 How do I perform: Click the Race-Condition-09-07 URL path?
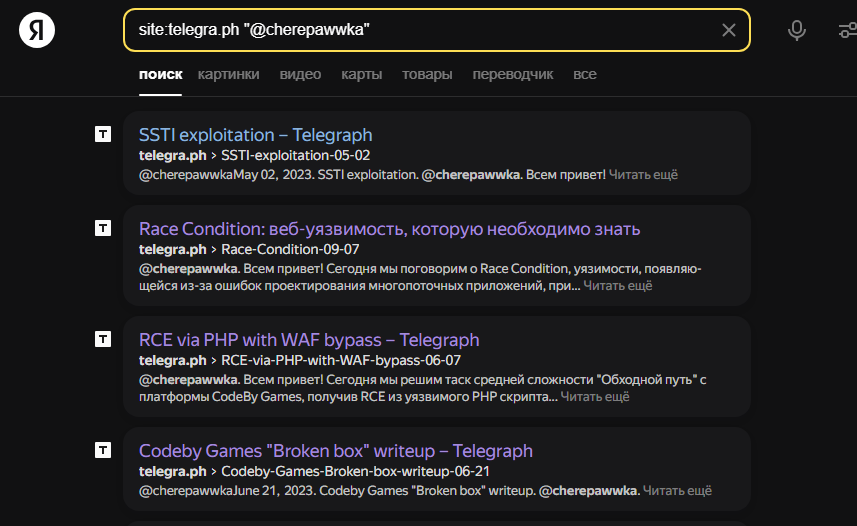coord(290,249)
